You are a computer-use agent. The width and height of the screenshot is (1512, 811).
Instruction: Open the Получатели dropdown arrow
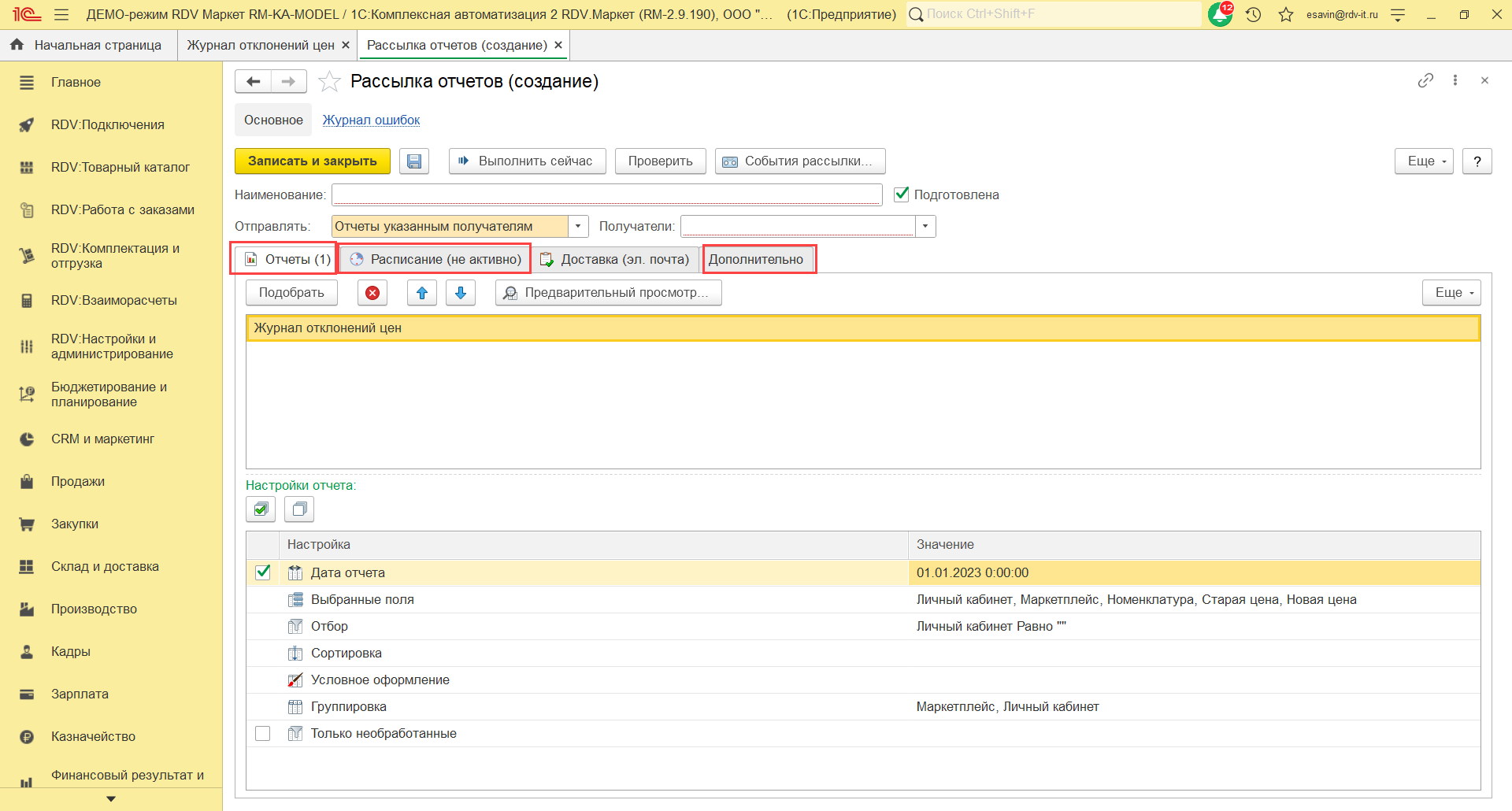(925, 227)
